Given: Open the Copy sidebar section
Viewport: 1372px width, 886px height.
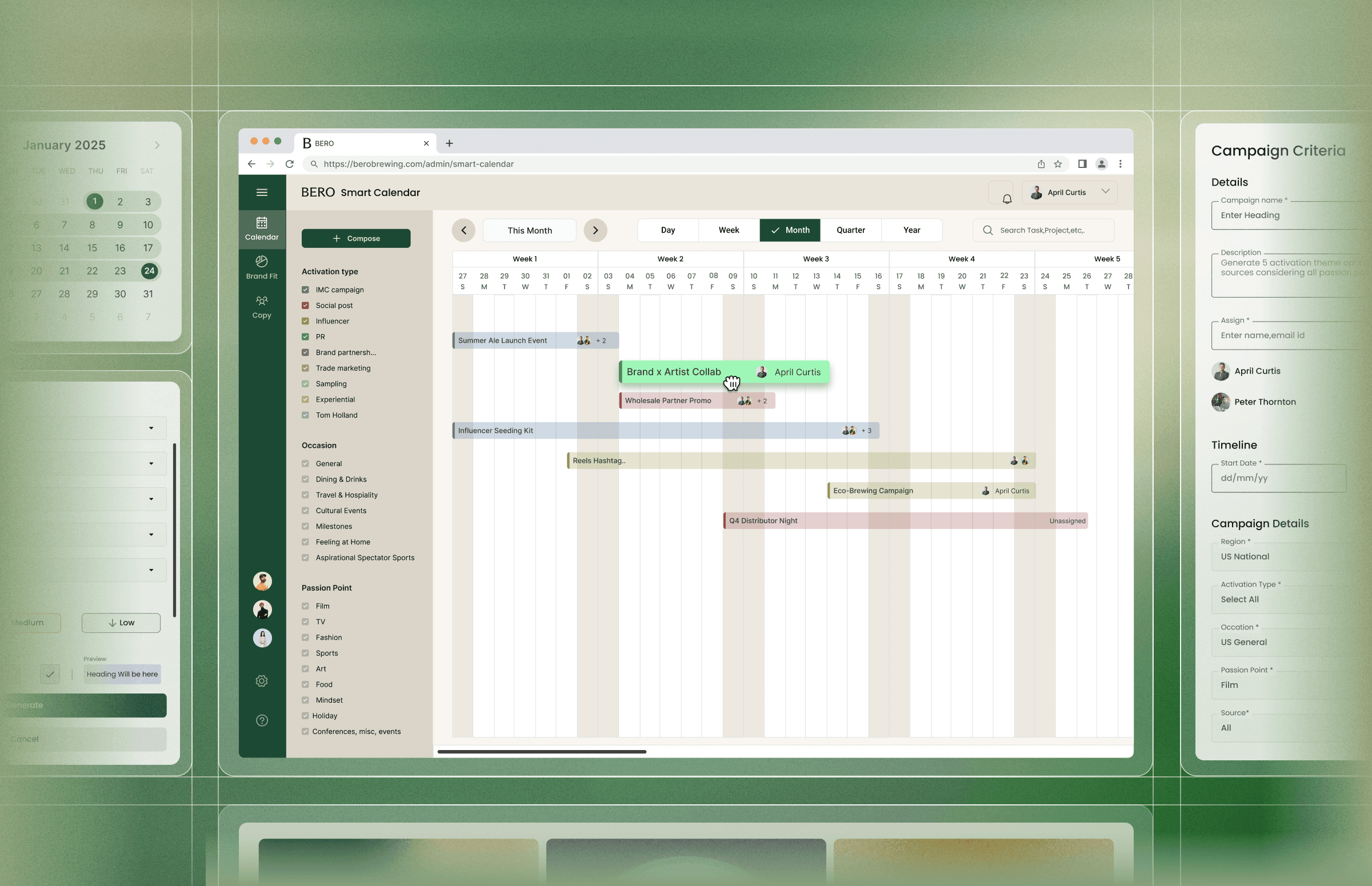Looking at the screenshot, I should tap(262, 307).
